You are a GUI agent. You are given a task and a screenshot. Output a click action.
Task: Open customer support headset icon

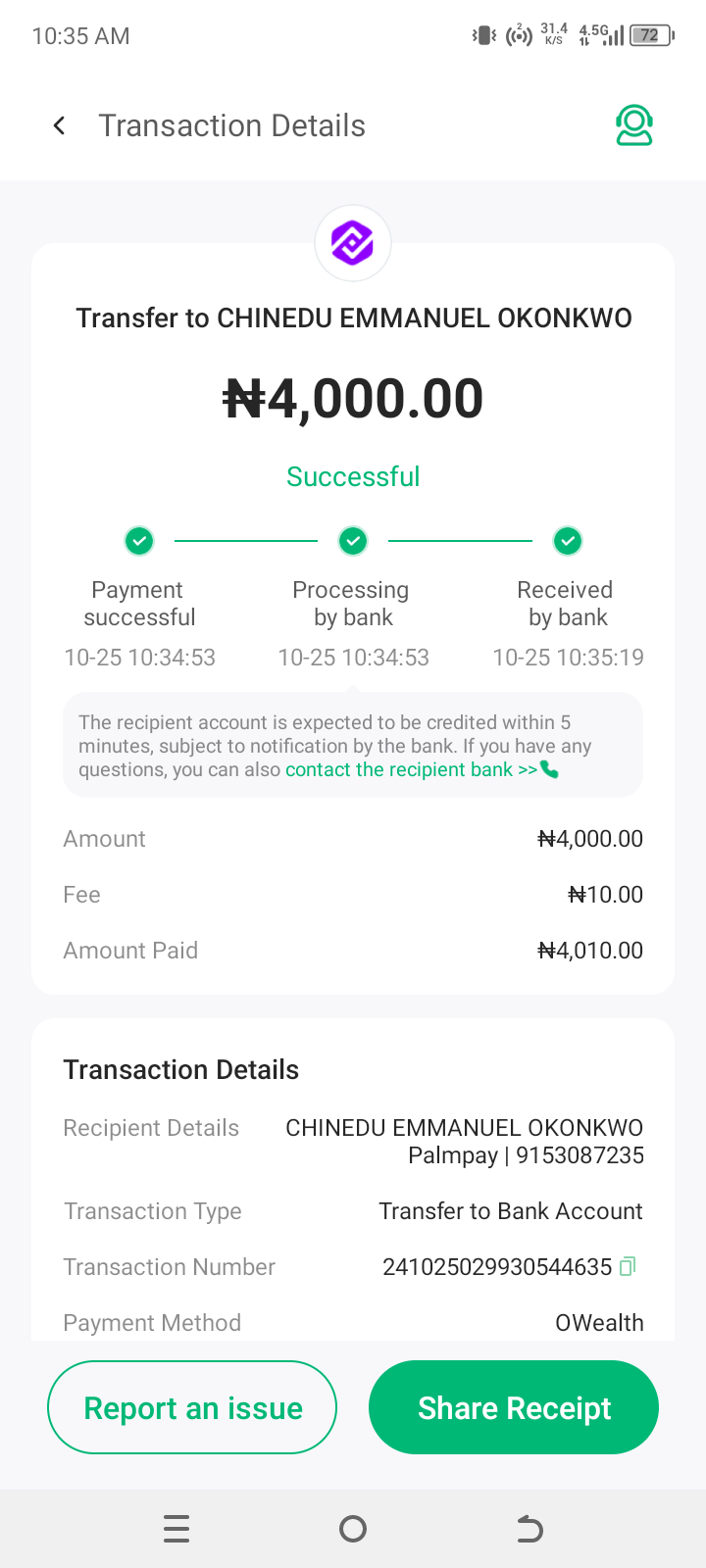(633, 125)
